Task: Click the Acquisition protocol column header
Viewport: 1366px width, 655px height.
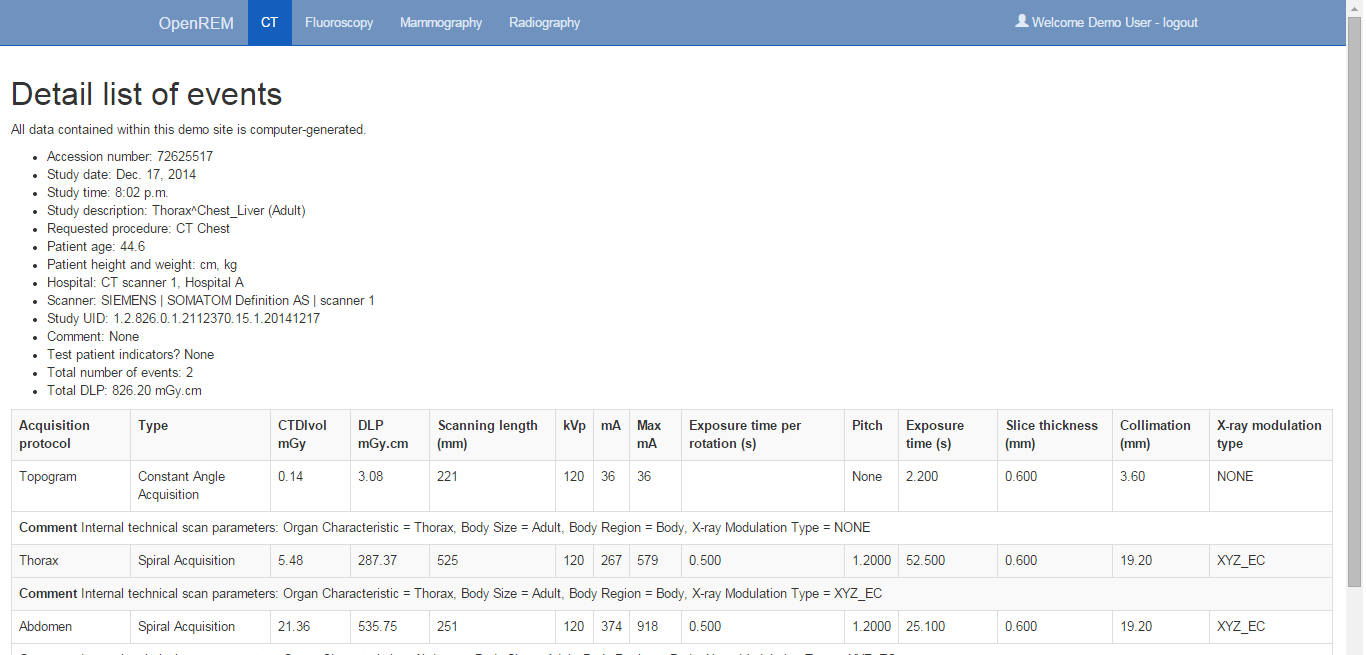Action: (55, 434)
